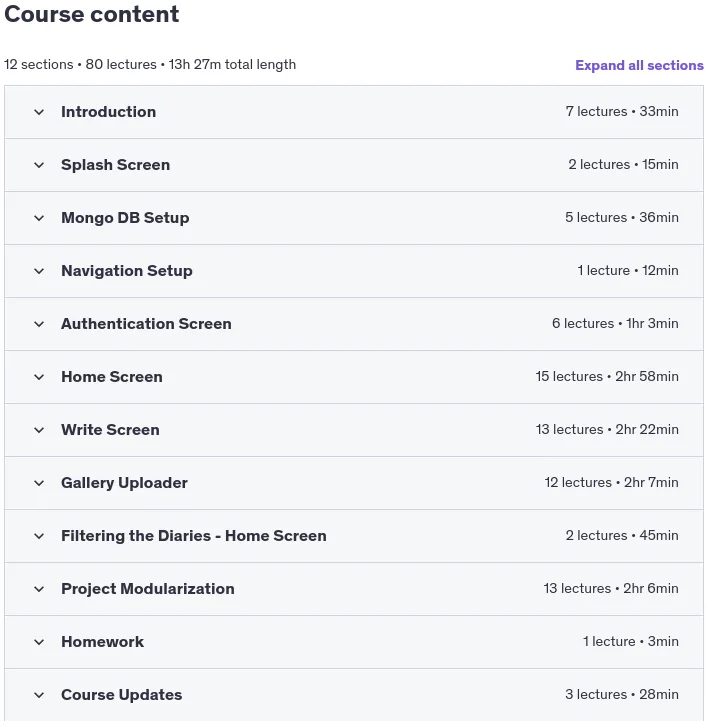Click Expand all sections link
The width and height of the screenshot is (706, 721).
[x=639, y=65]
